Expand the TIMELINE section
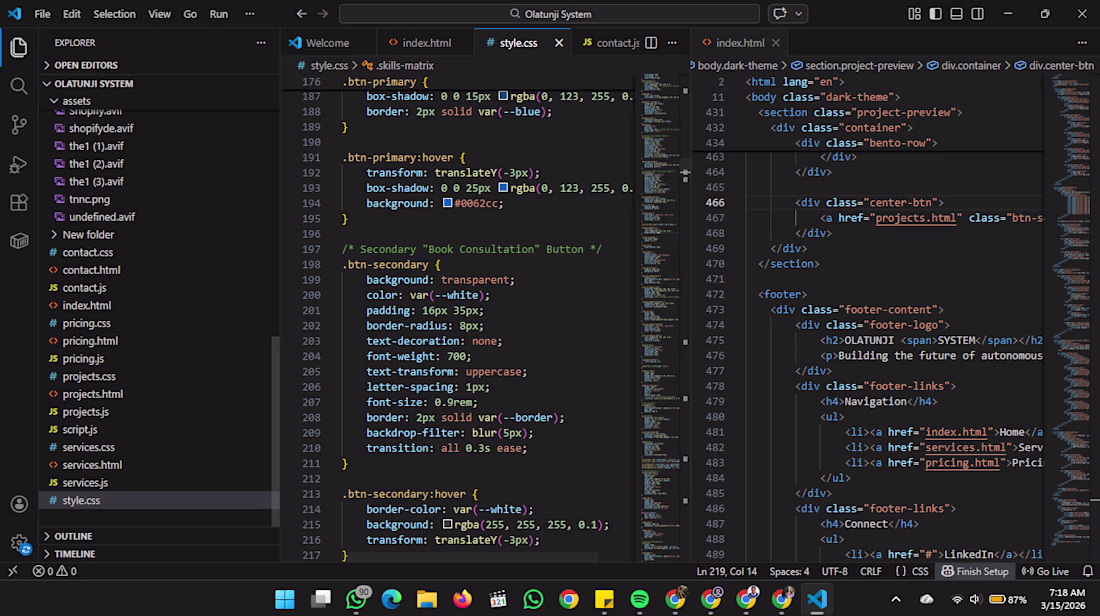 (74, 554)
